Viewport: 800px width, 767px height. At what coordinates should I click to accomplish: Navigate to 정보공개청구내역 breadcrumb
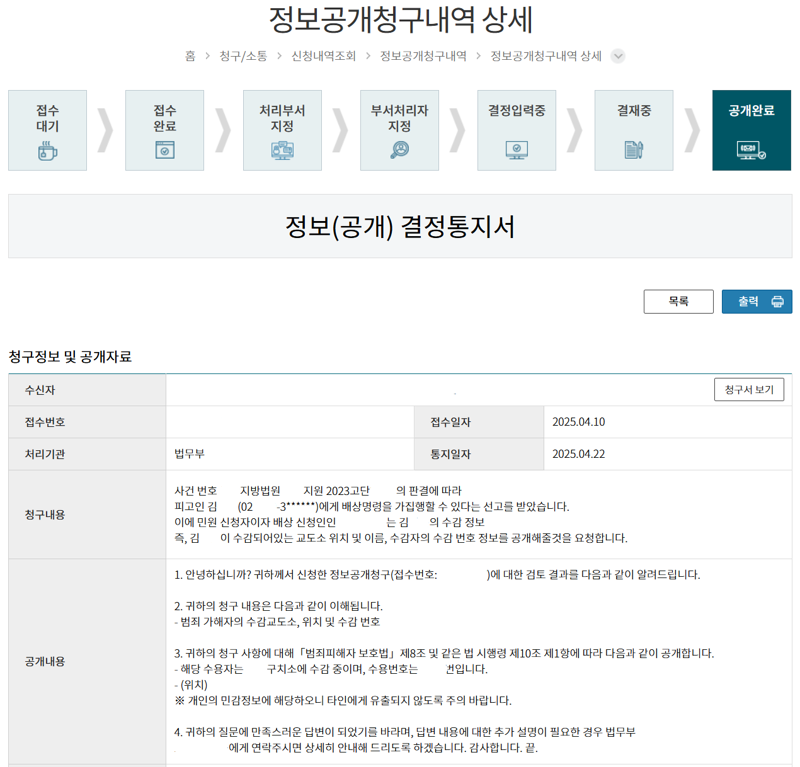pyautogui.click(x=423, y=56)
